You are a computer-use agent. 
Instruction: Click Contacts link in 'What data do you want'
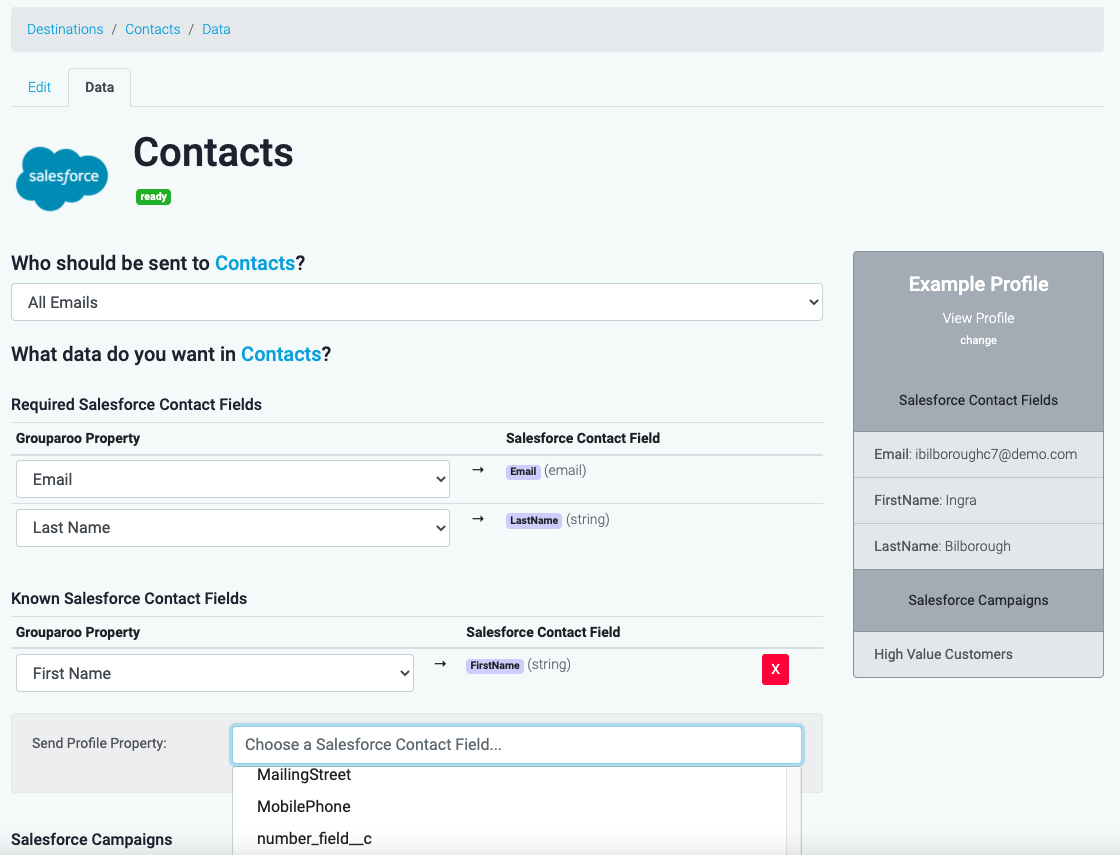pyautogui.click(x=281, y=354)
